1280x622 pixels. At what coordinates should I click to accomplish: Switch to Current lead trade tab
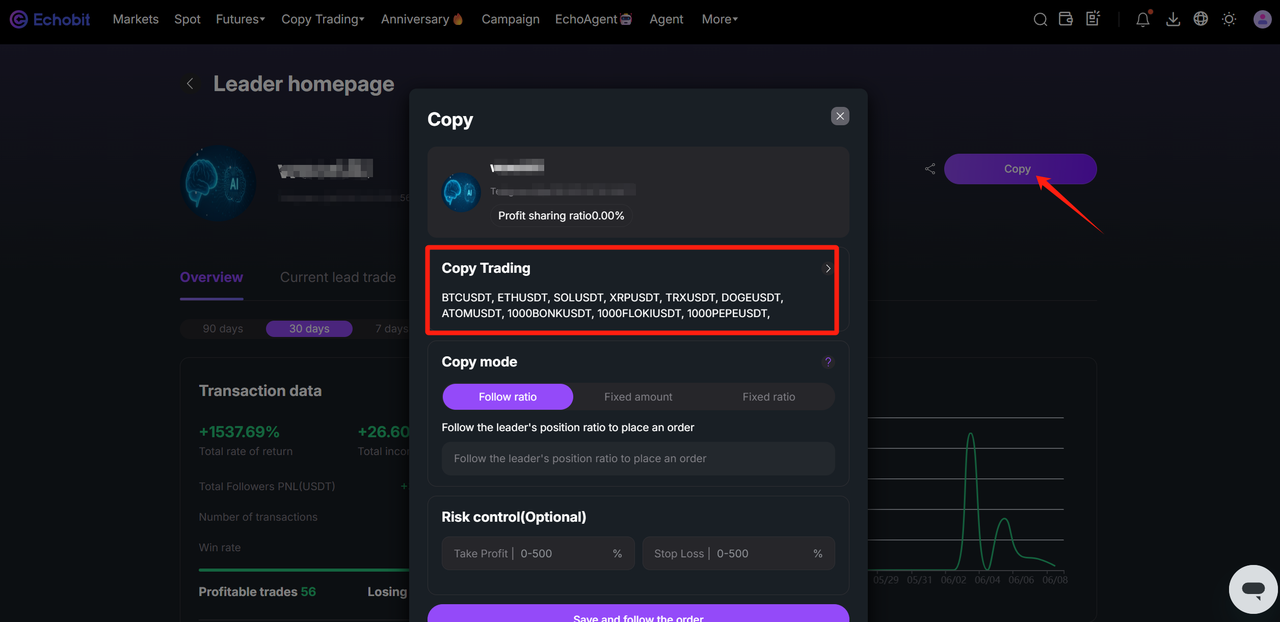point(338,277)
